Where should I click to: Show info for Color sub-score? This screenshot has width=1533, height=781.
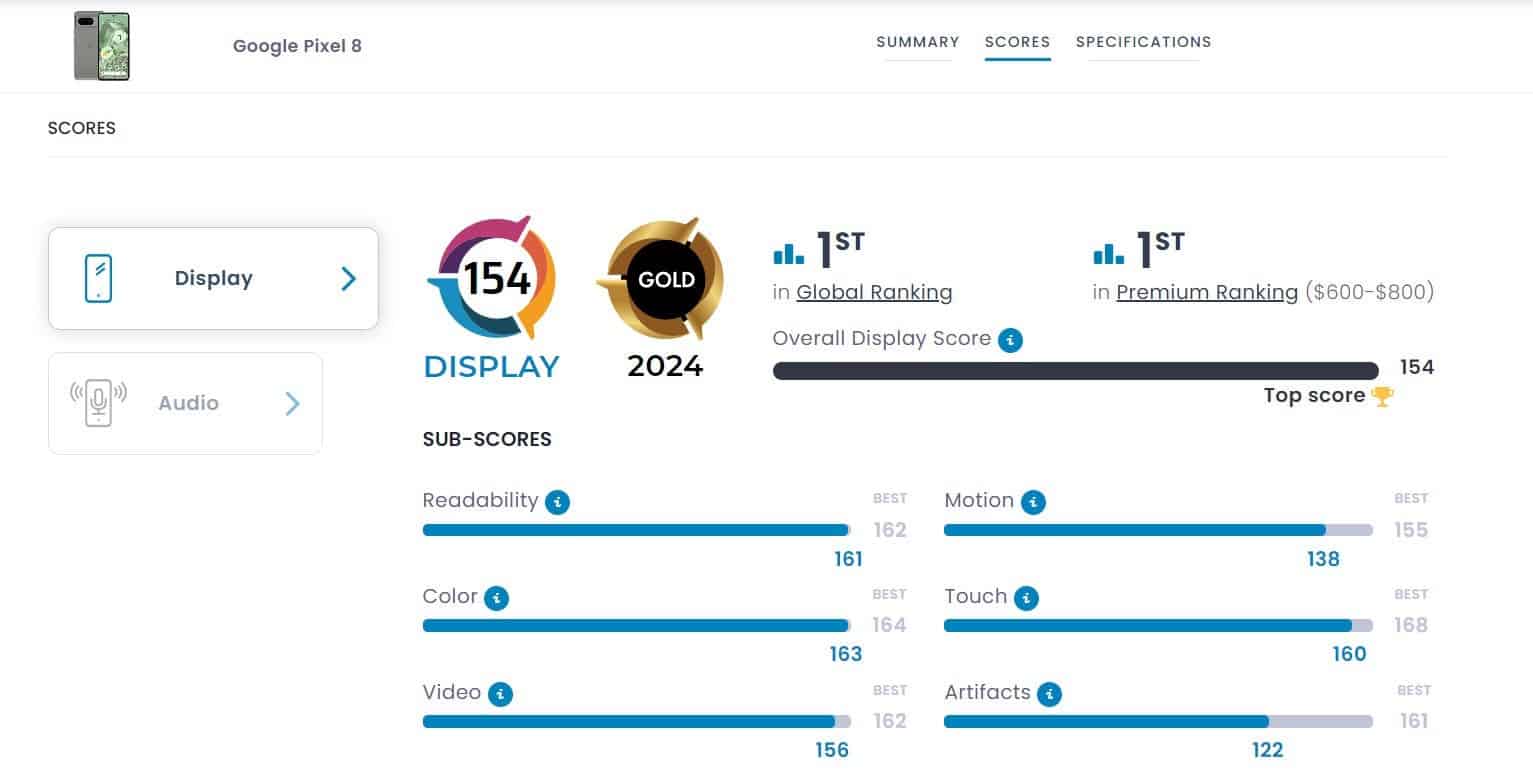pyautogui.click(x=496, y=598)
